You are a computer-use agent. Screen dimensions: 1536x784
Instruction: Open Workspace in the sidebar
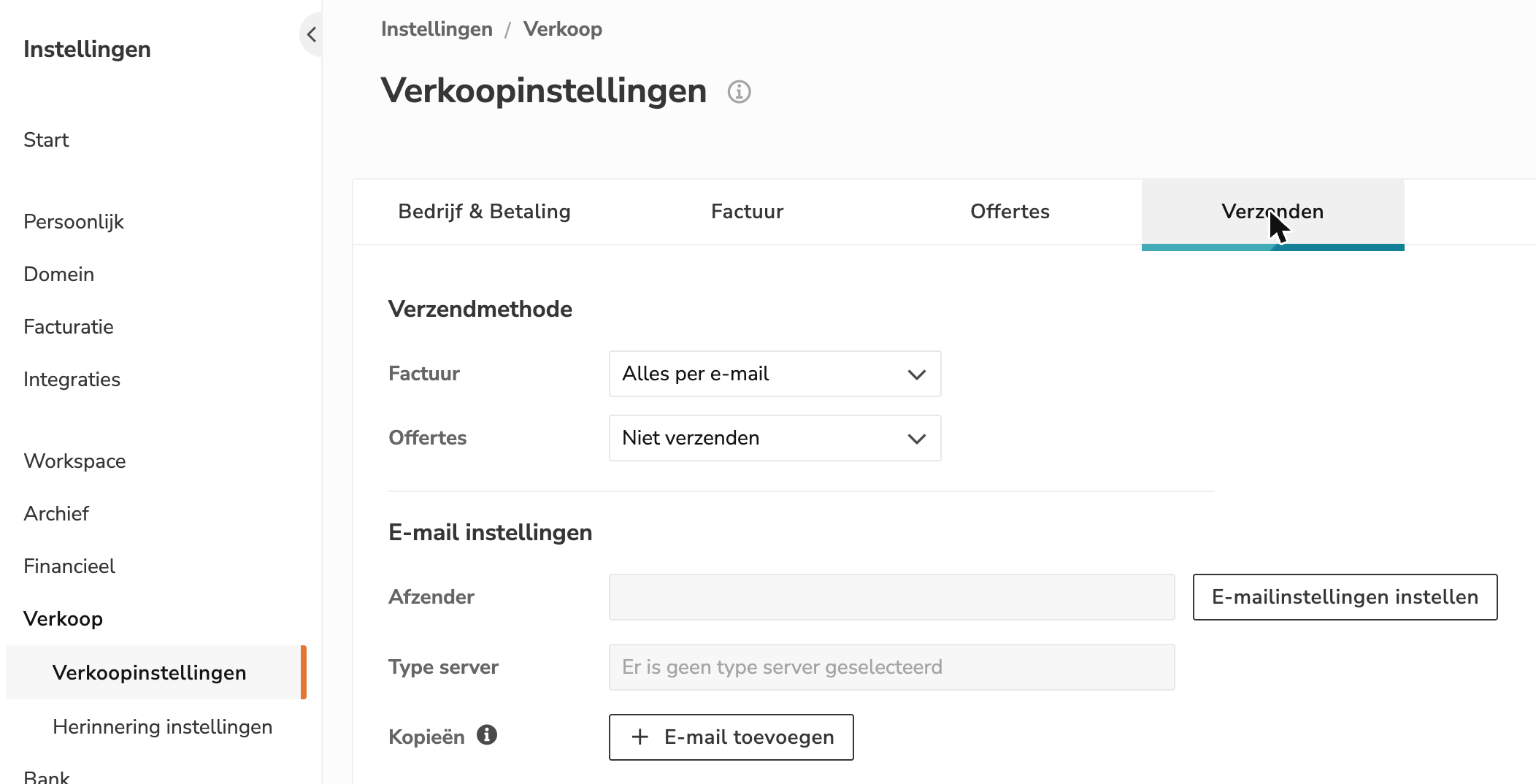75,462
